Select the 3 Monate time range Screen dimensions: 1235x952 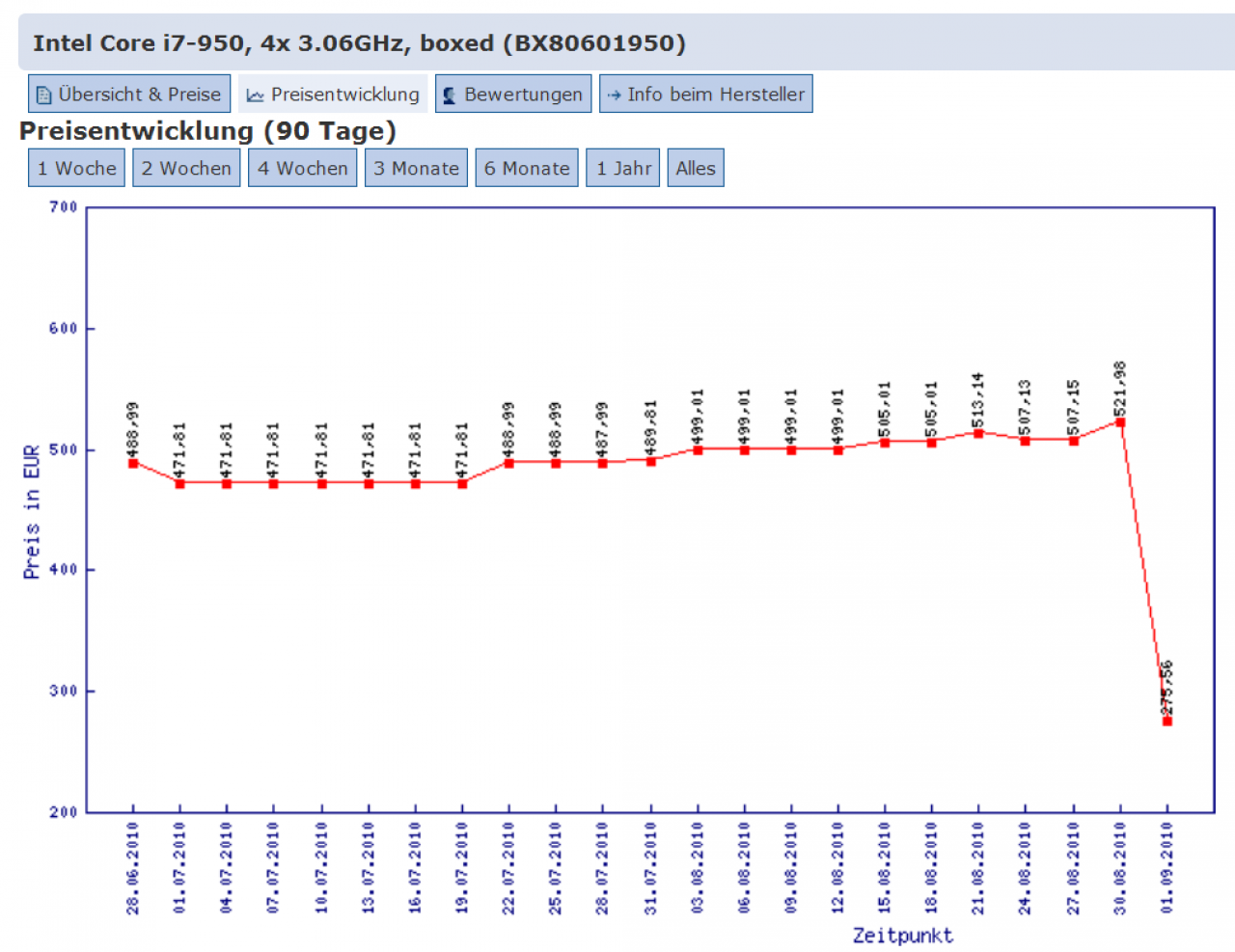coord(416,168)
